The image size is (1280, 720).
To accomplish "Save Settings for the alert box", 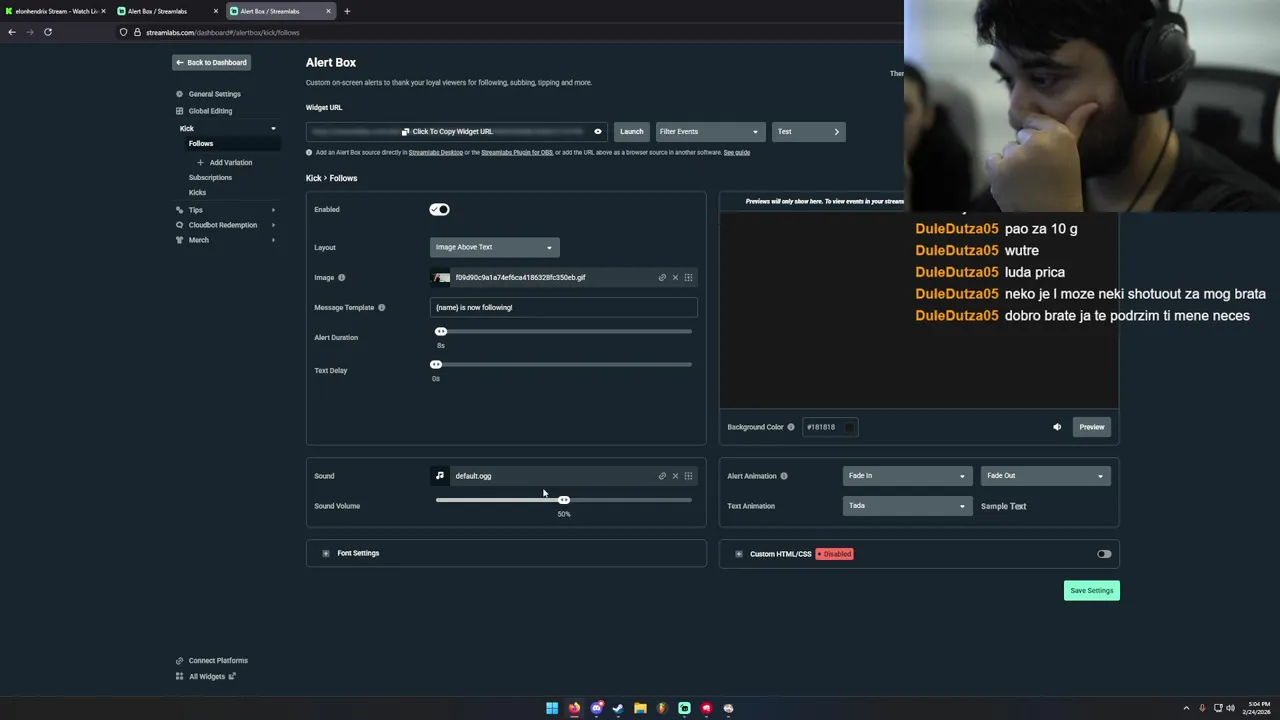I will pyautogui.click(x=1091, y=590).
